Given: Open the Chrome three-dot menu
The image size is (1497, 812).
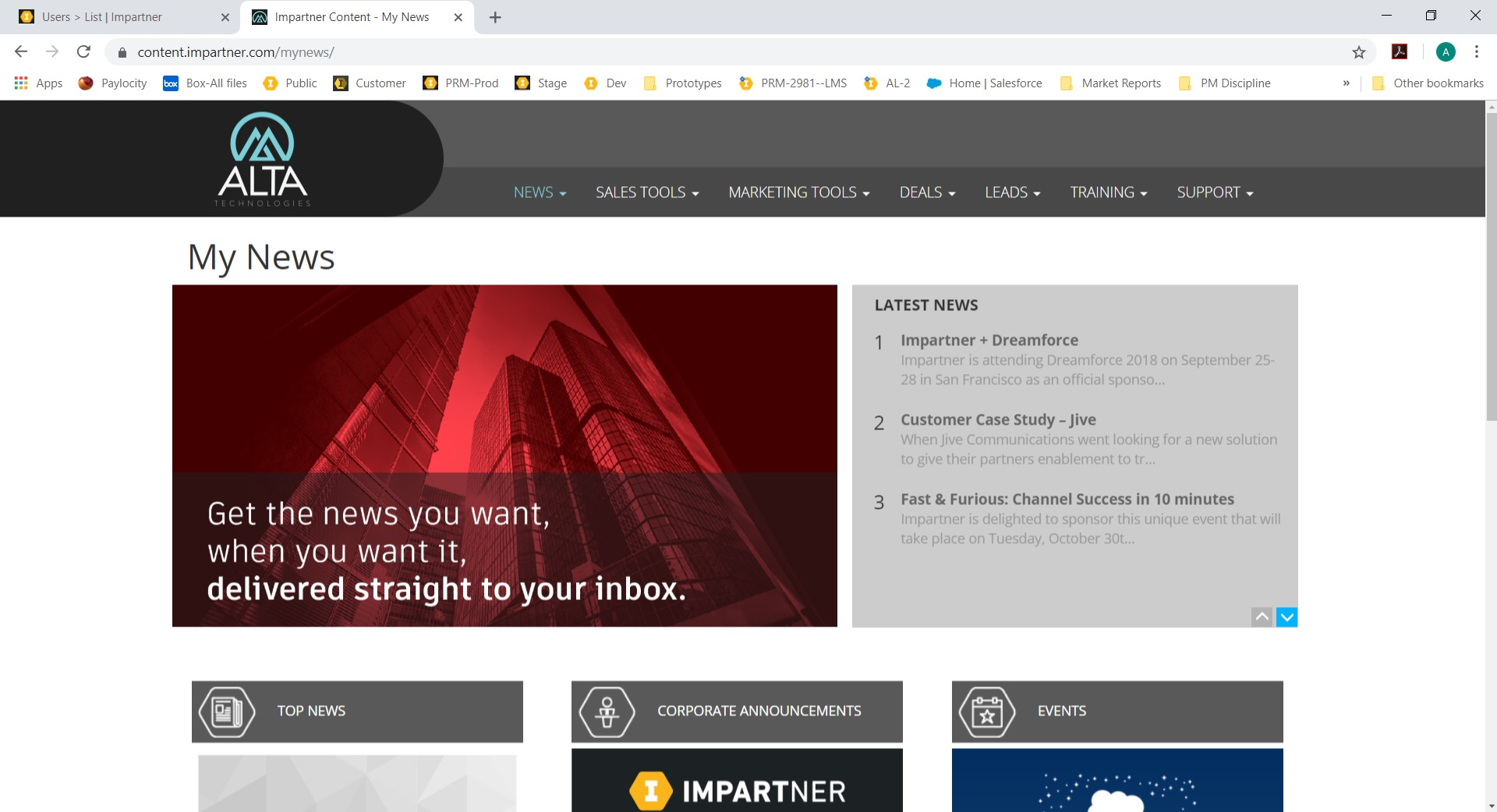Looking at the screenshot, I should tap(1477, 52).
